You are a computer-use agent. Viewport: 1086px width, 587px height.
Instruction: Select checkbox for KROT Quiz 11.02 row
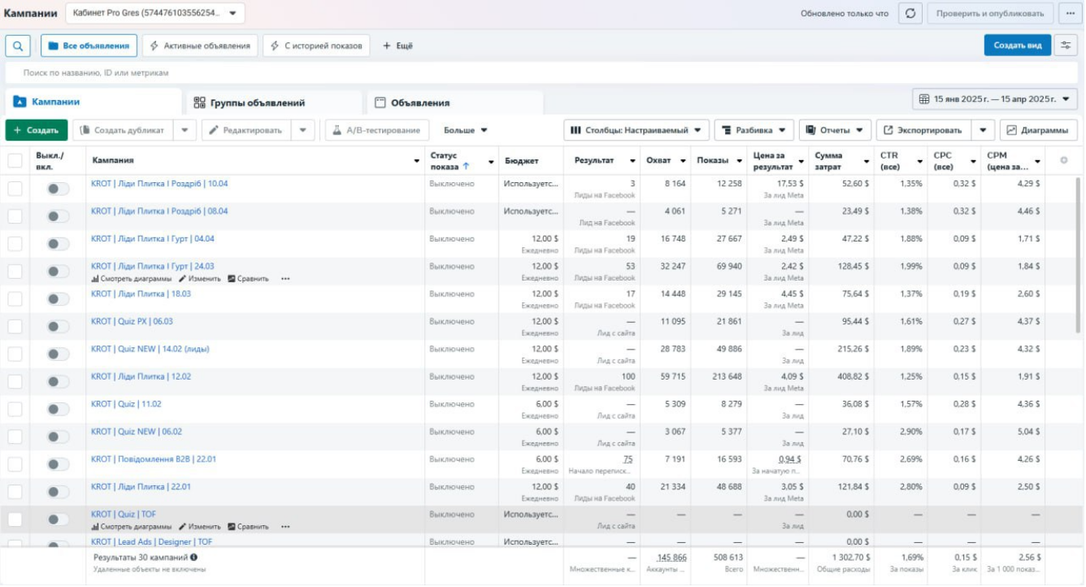[x=15, y=409]
